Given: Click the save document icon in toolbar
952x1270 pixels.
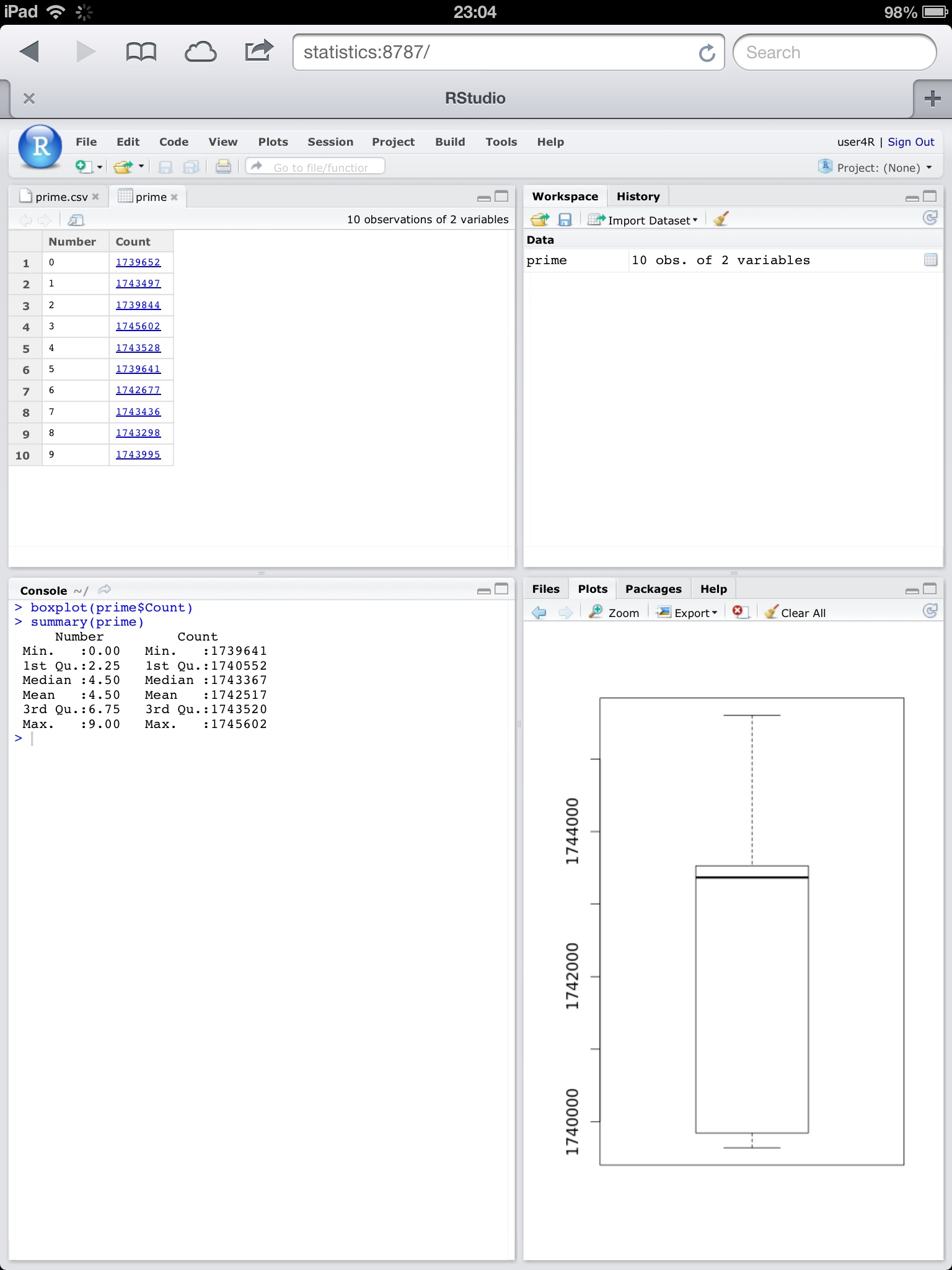Looking at the screenshot, I should point(165,167).
